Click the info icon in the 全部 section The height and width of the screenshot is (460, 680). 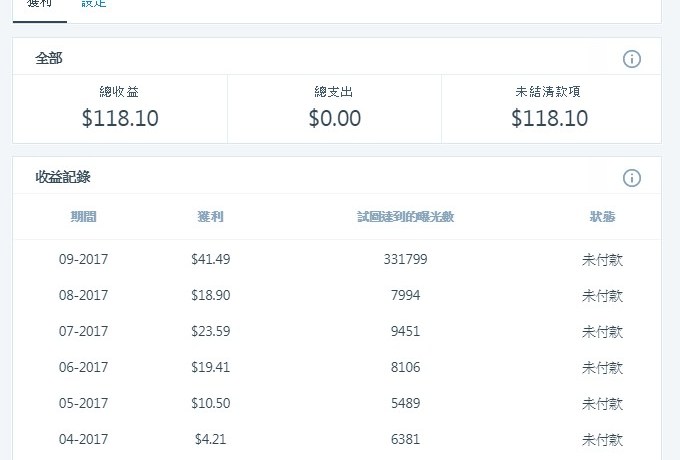pos(631,59)
